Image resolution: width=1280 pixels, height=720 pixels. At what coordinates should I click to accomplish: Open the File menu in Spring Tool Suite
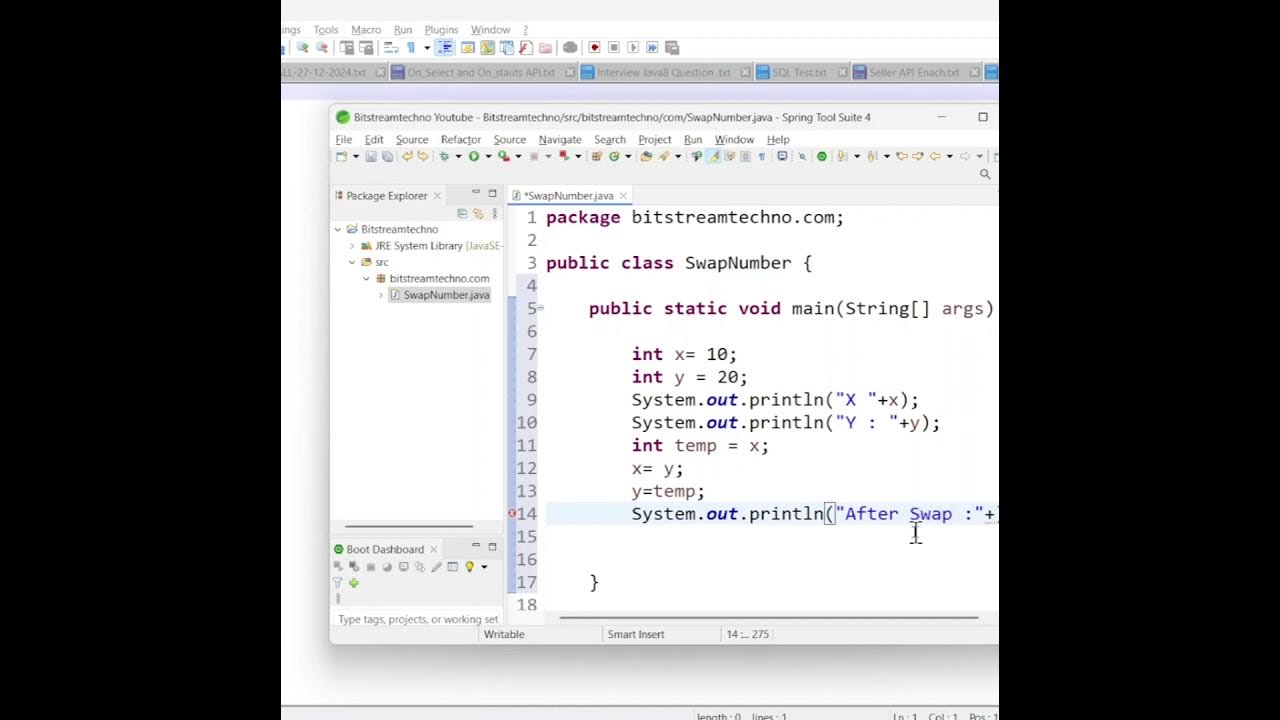[343, 140]
